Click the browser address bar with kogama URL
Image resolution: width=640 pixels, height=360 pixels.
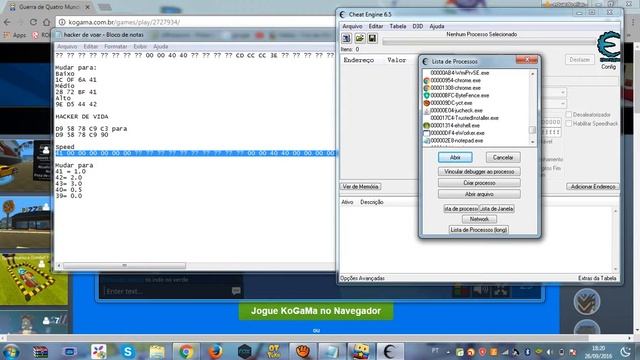coord(197,22)
